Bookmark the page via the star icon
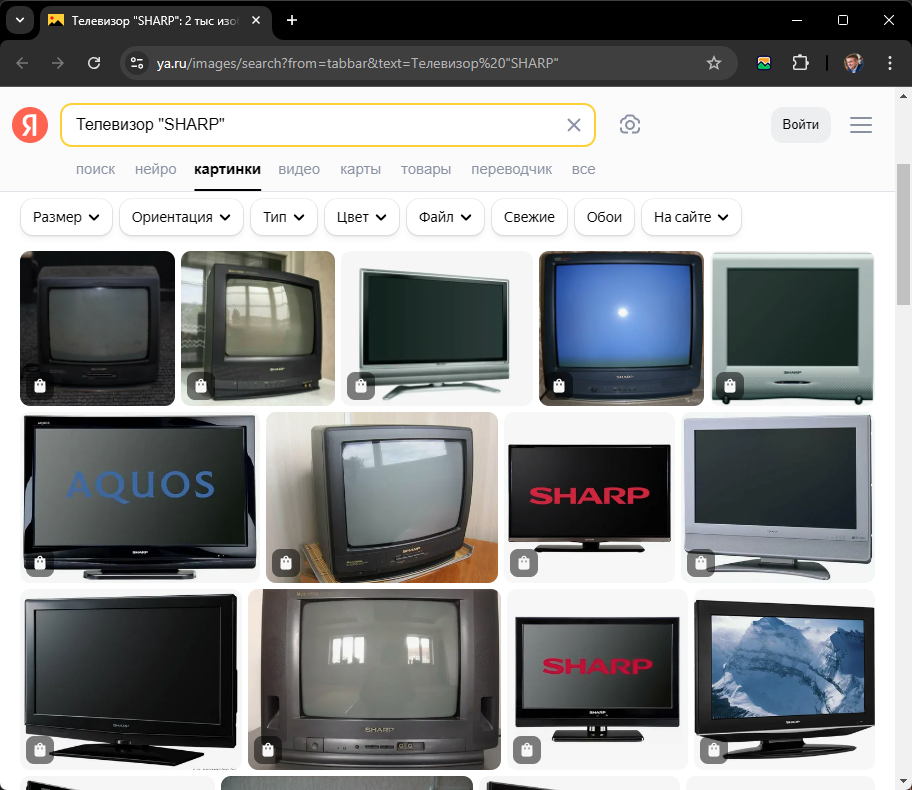 click(714, 62)
